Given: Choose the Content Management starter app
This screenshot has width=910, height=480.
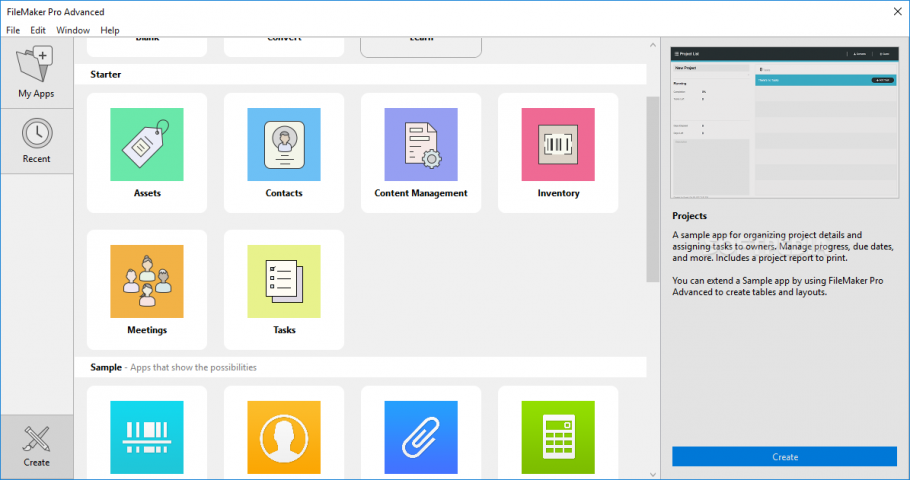Looking at the screenshot, I should [421, 153].
